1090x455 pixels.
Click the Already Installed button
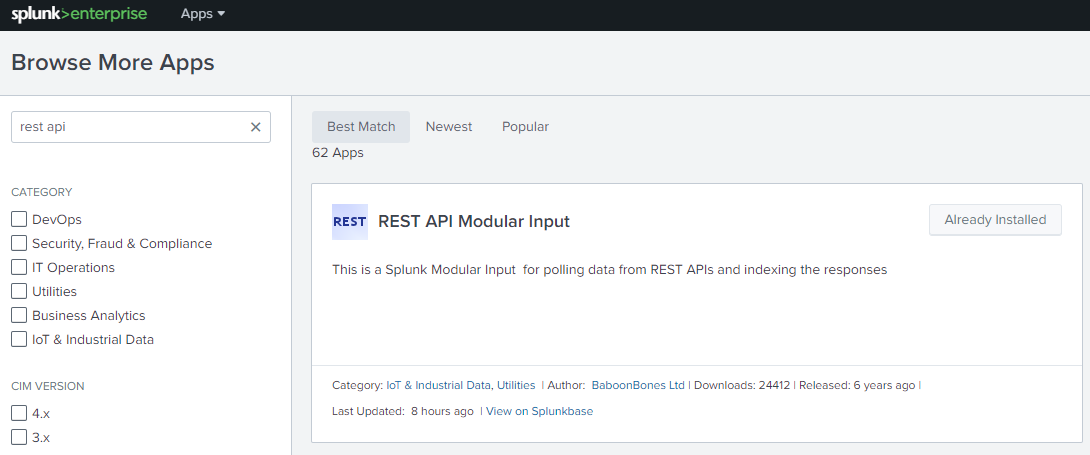click(995, 220)
